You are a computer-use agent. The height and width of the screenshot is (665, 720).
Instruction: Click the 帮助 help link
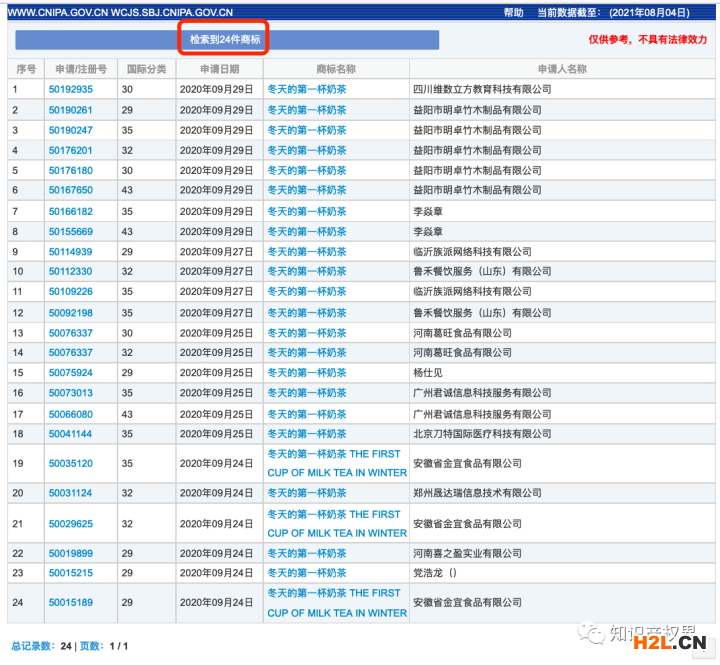(513, 12)
